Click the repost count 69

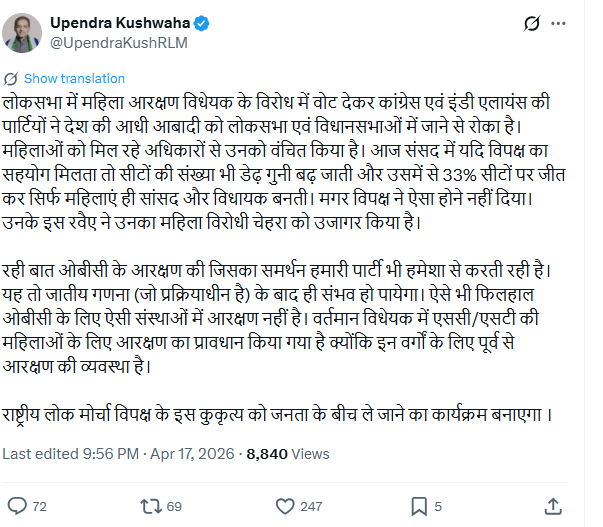coord(174,507)
